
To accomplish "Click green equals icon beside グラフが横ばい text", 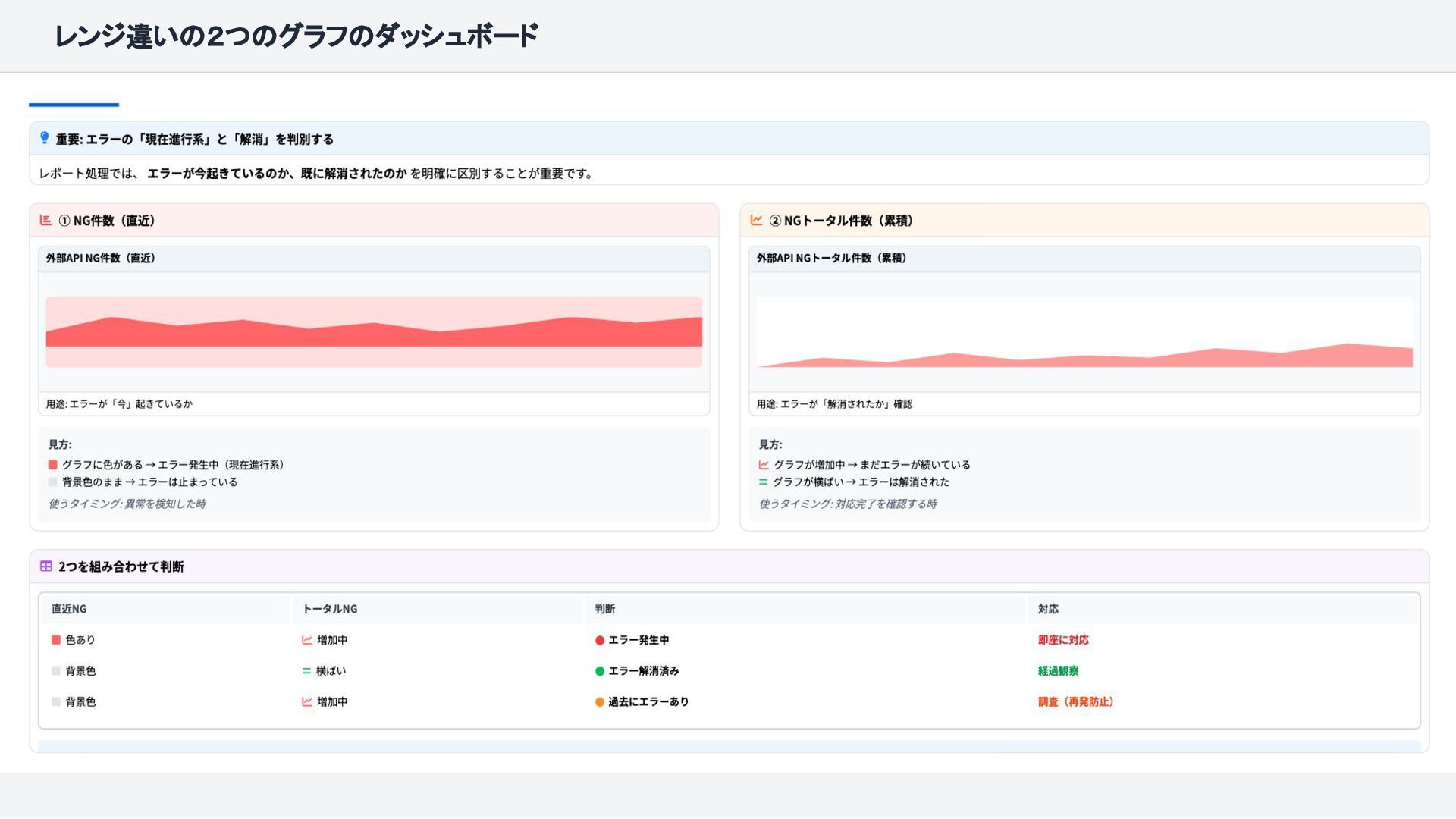I will (763, 482).
